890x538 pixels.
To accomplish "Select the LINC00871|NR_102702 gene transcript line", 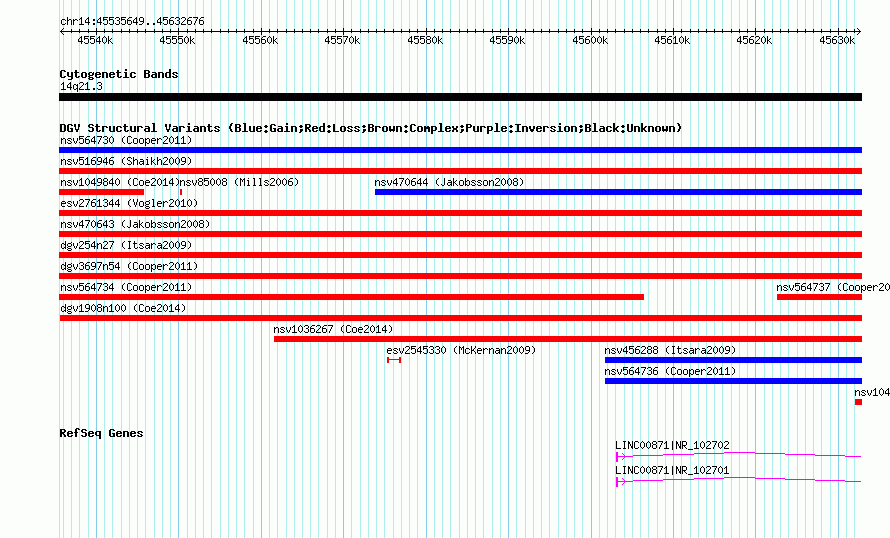I will [738, 456].
